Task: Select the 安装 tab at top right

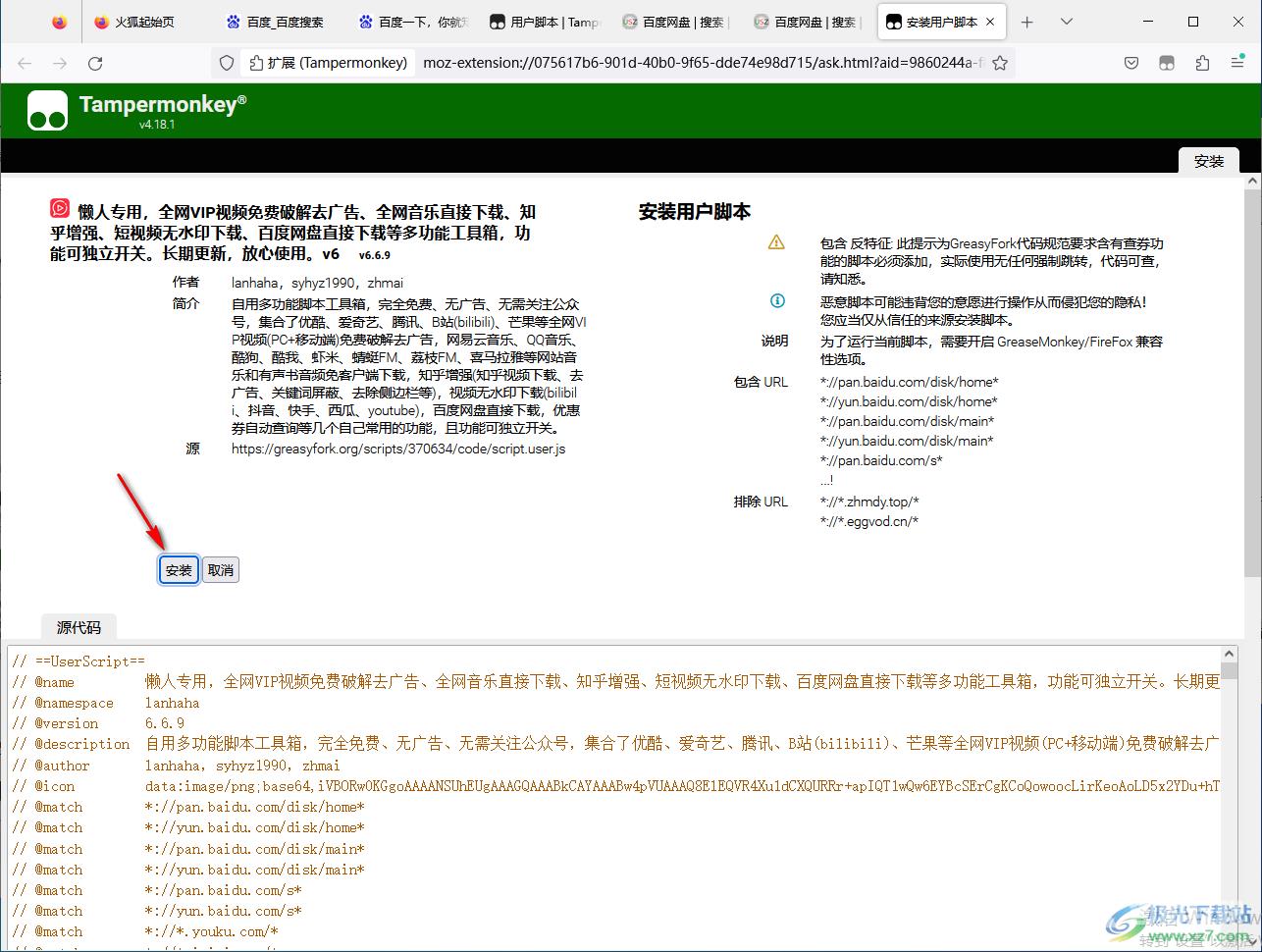Action: coord(1209,161)
